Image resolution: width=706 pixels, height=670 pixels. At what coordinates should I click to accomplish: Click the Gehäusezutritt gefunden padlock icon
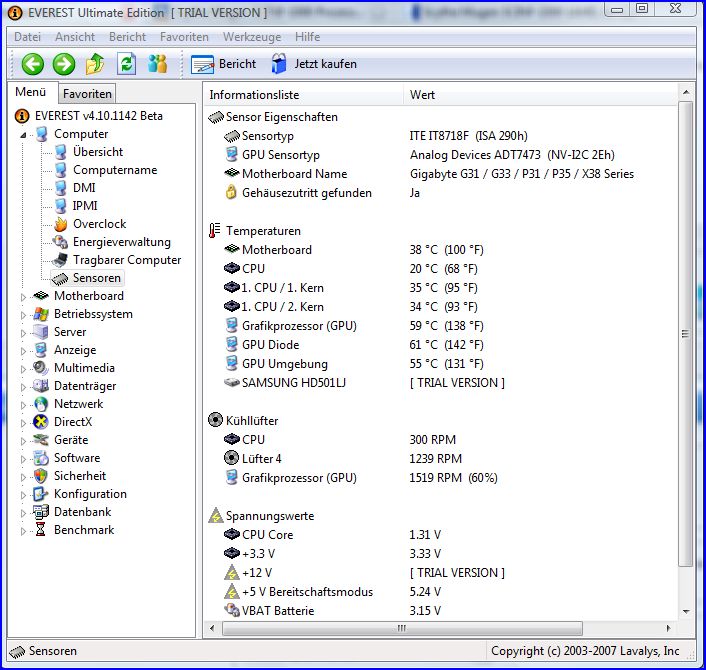click(231, 193)
